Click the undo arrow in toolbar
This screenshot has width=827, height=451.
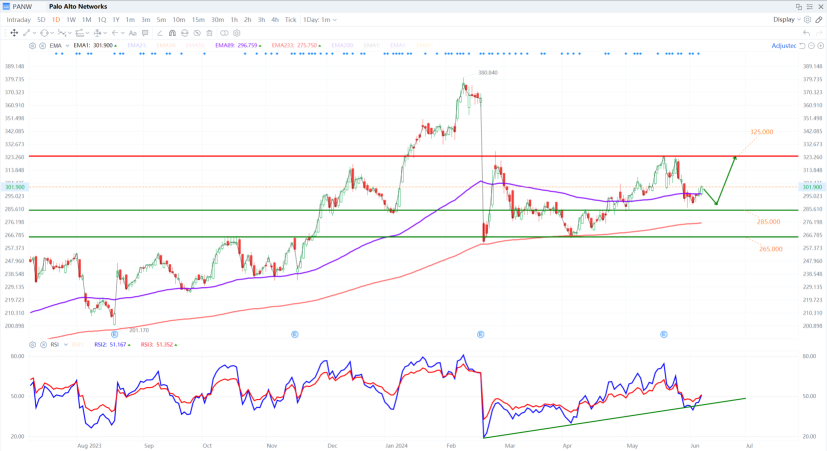click(806, 33)
